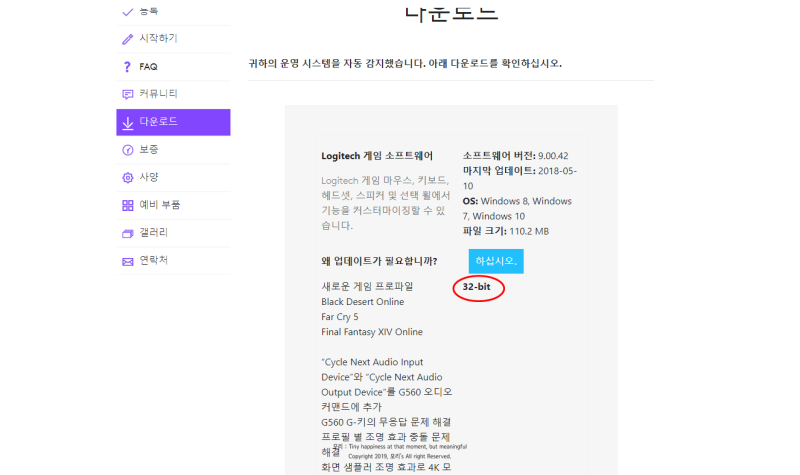
Task: Click the envelope icon beside 연락처
Action: click(x=128, y=261)
